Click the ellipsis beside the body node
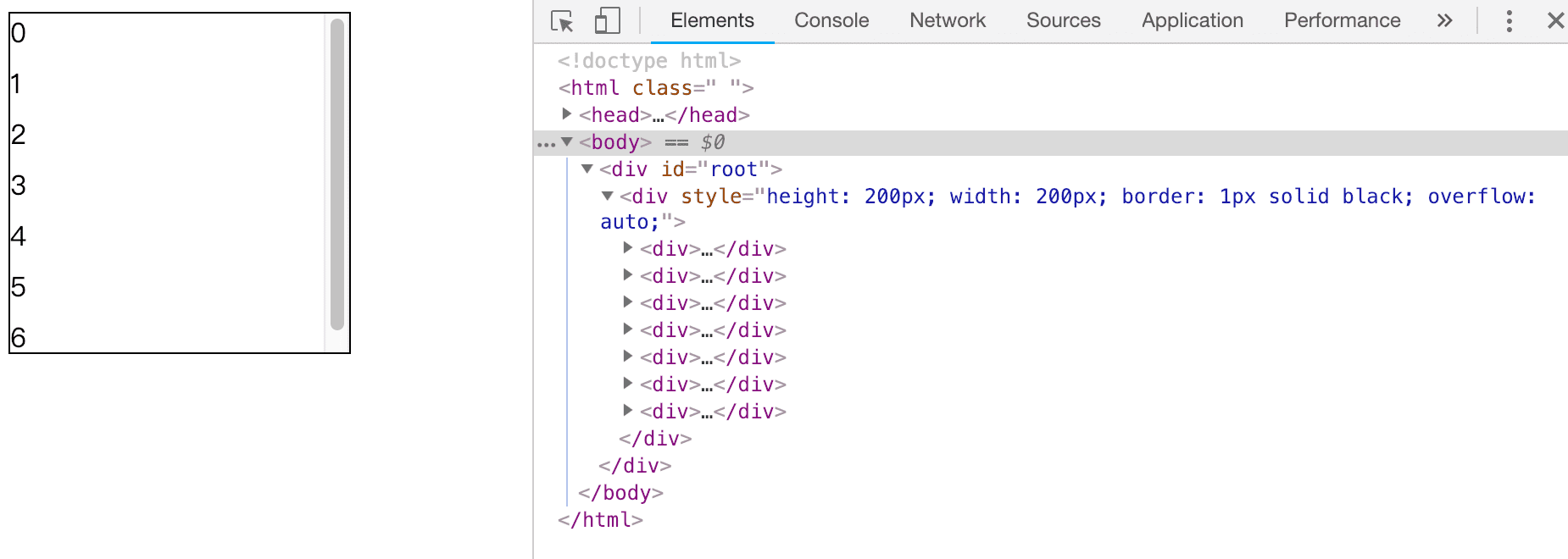Viewport: 1568px width, 559px height. click(x=546, y=143)
